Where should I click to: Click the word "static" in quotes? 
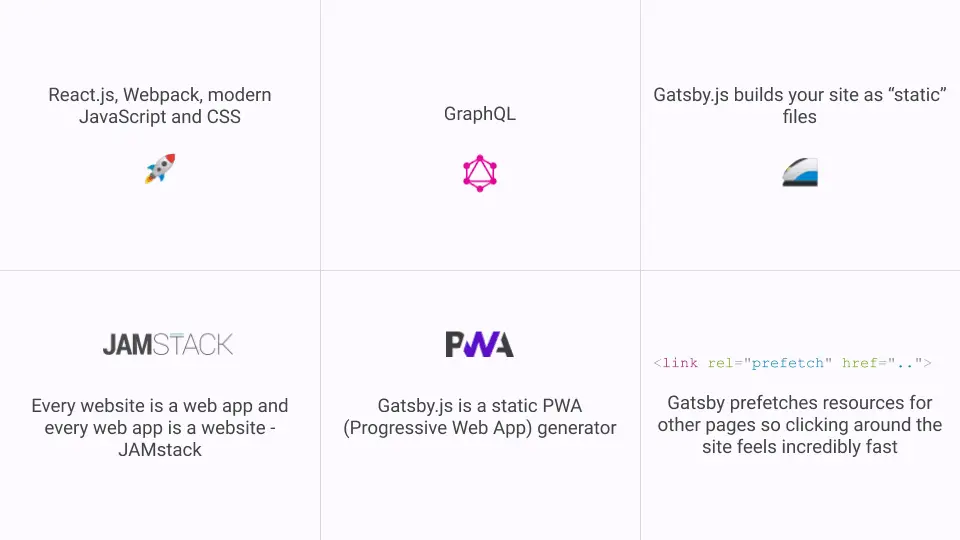pos(915,95)
